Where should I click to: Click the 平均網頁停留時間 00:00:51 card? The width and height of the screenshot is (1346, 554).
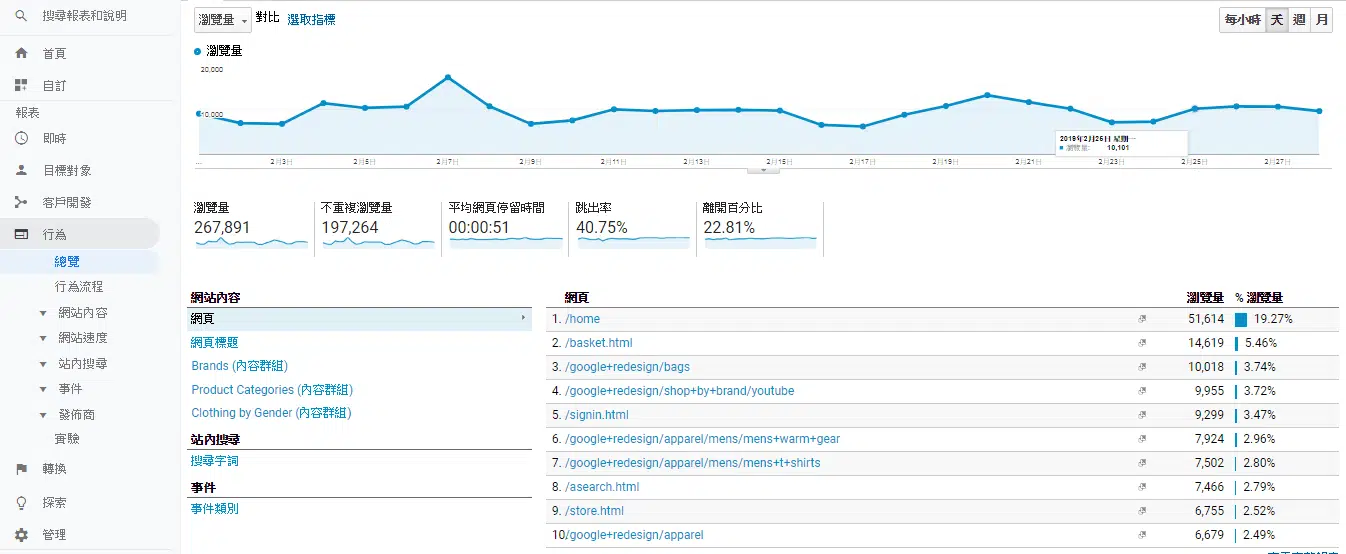tap(505, 227)
